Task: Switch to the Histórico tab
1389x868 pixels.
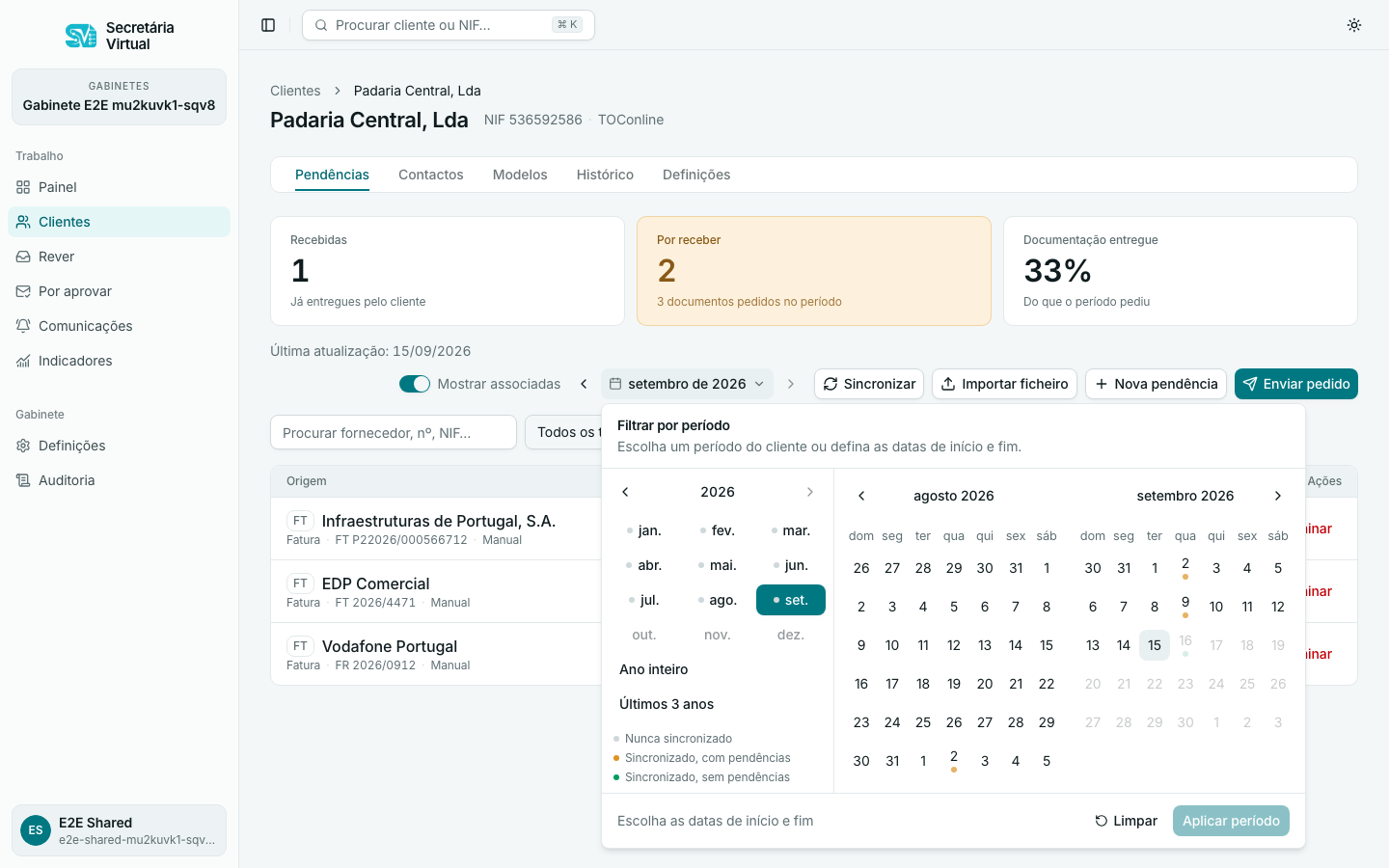Action: (605, 175)
